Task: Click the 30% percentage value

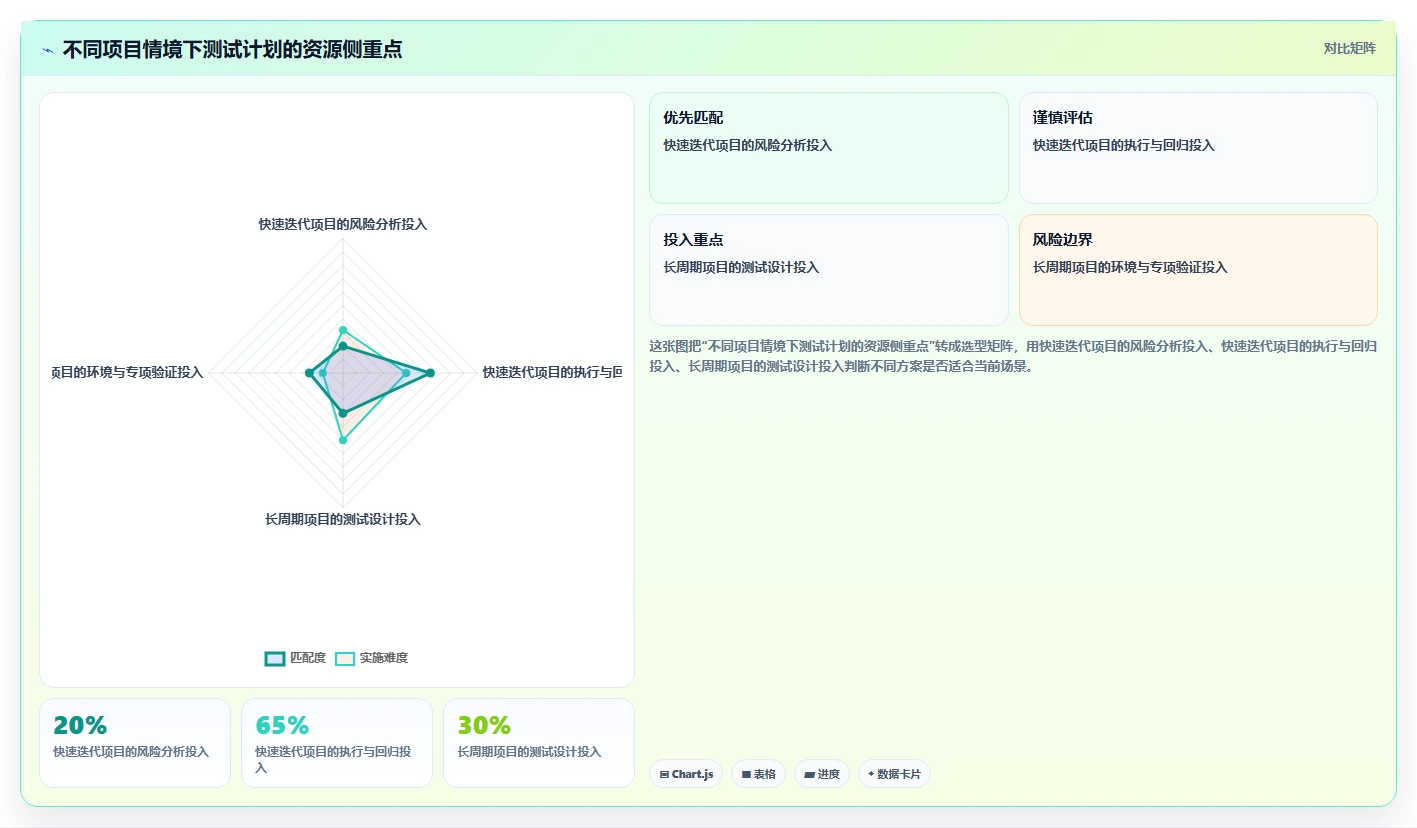Action: 484,725
